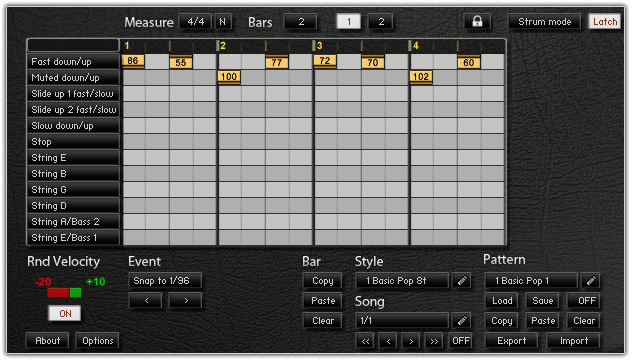This screenshot has height=361, width=632.
Task: Switch to bar 2 tab
Action: [381, 21]
